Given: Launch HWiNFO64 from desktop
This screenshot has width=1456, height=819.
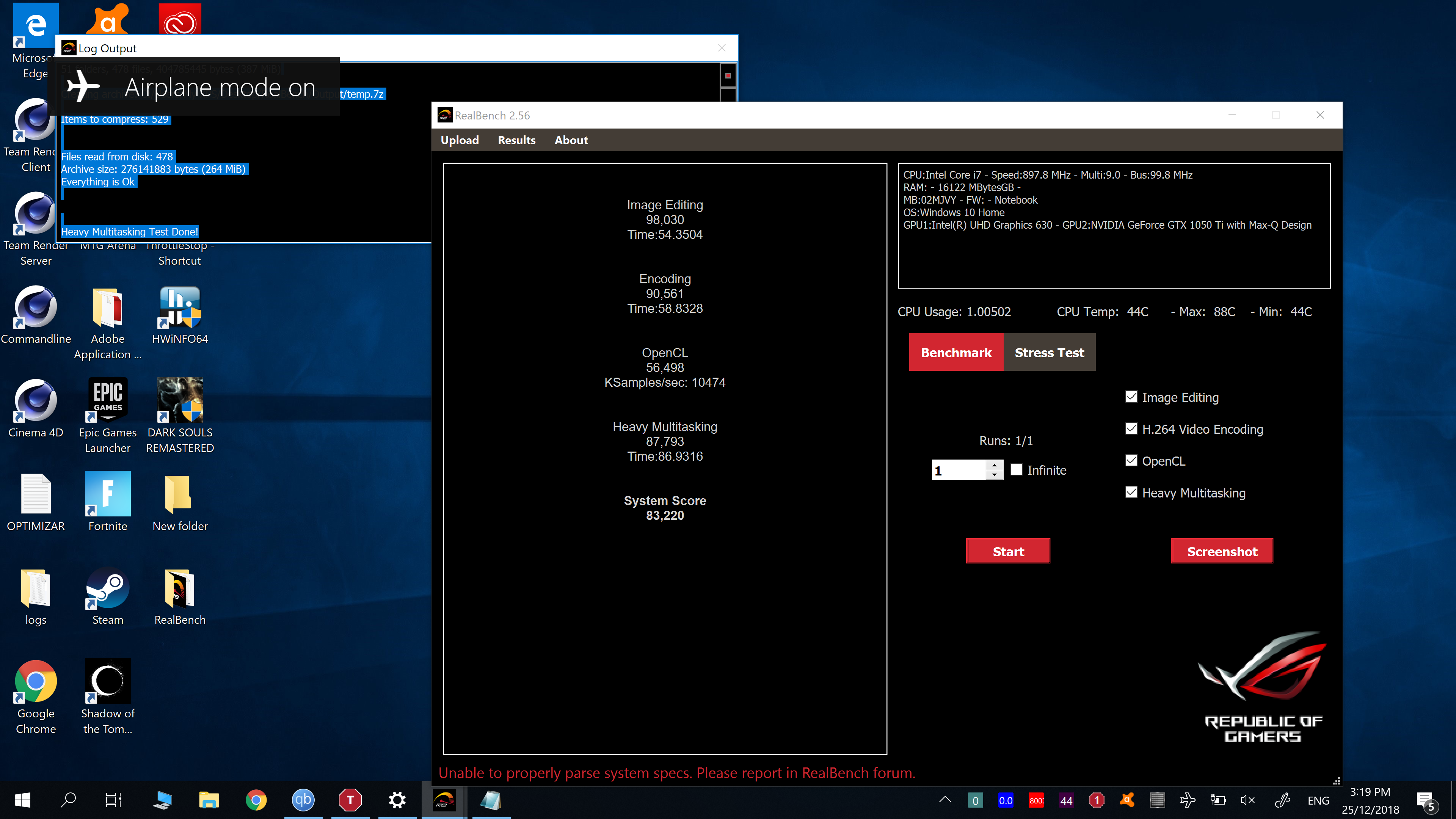Looking at the screenshot, I should point(180,315).
